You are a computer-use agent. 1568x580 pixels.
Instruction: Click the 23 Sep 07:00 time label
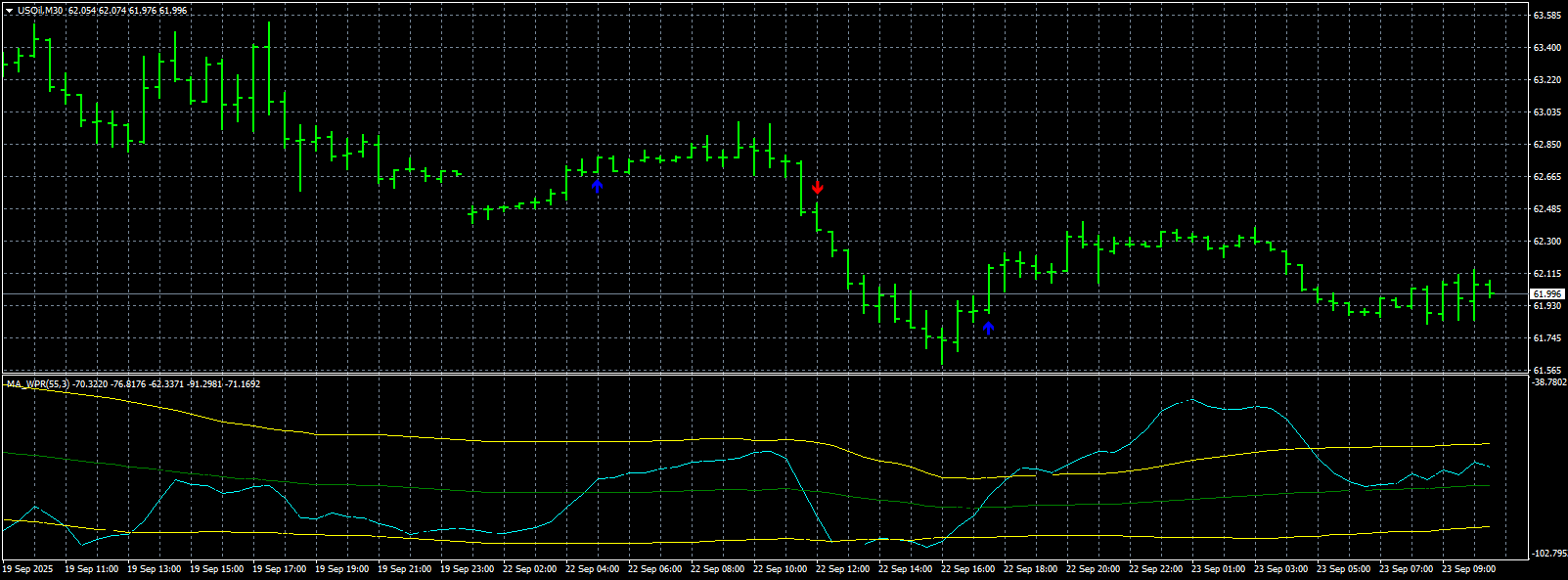coord(1406,568)
